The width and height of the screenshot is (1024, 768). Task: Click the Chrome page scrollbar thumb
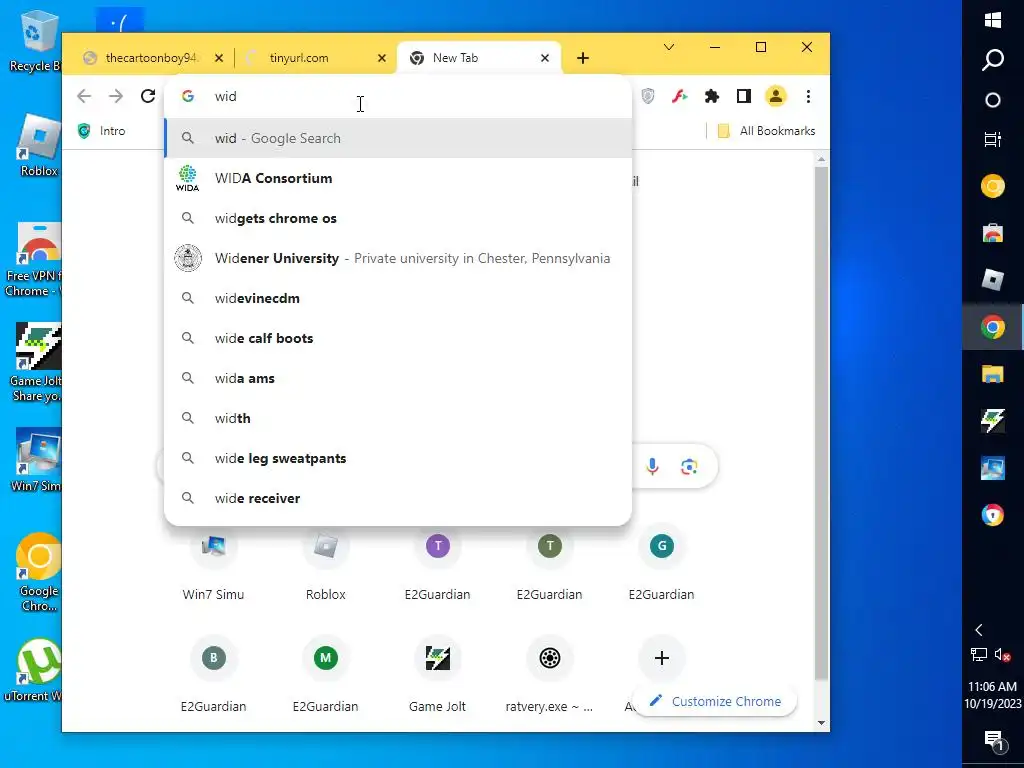coord(822,423)
